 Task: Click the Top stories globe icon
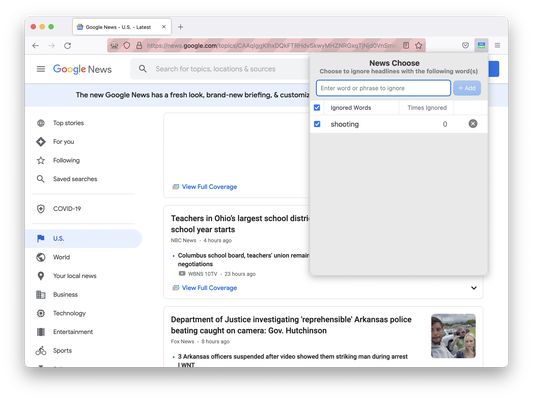point(41,123)
